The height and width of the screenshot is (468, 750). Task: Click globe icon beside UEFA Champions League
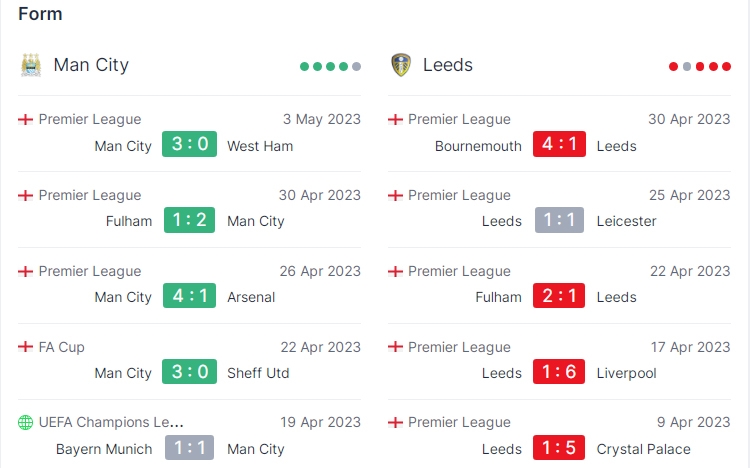(x=25, y=423)
